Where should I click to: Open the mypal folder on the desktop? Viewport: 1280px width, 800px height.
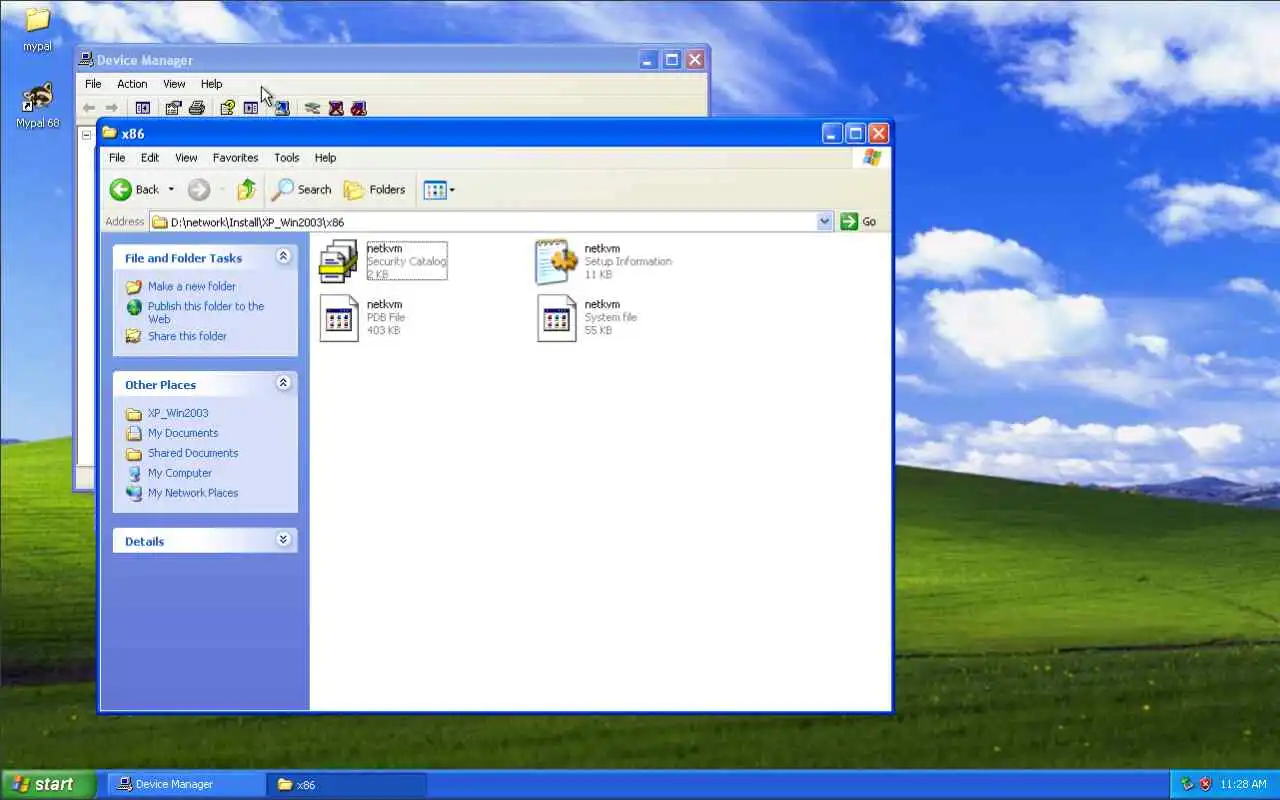(x=37, y=28)
